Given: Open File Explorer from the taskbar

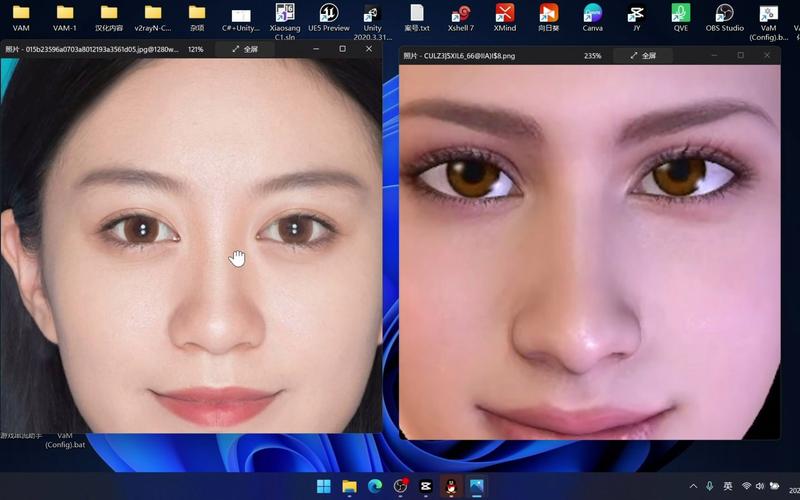Looking at the screenshot, I should coord(350,487).
